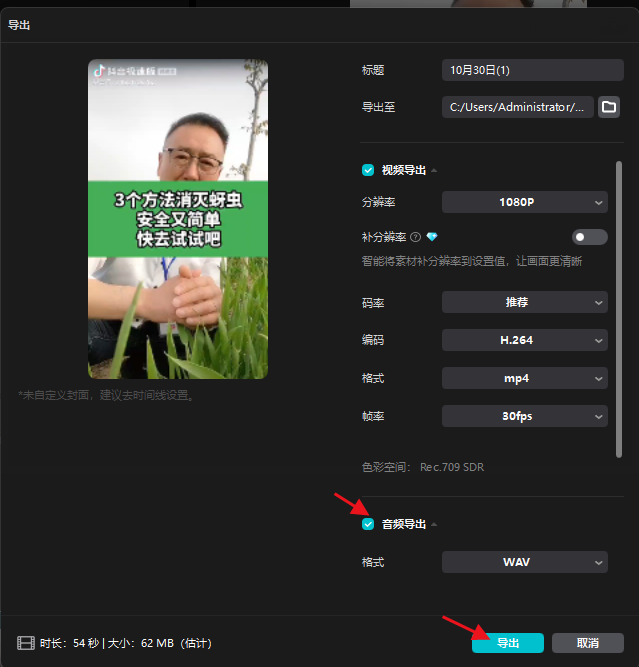
Task: Open the 码率 推荐 dropdown
Action: point(525,302)
